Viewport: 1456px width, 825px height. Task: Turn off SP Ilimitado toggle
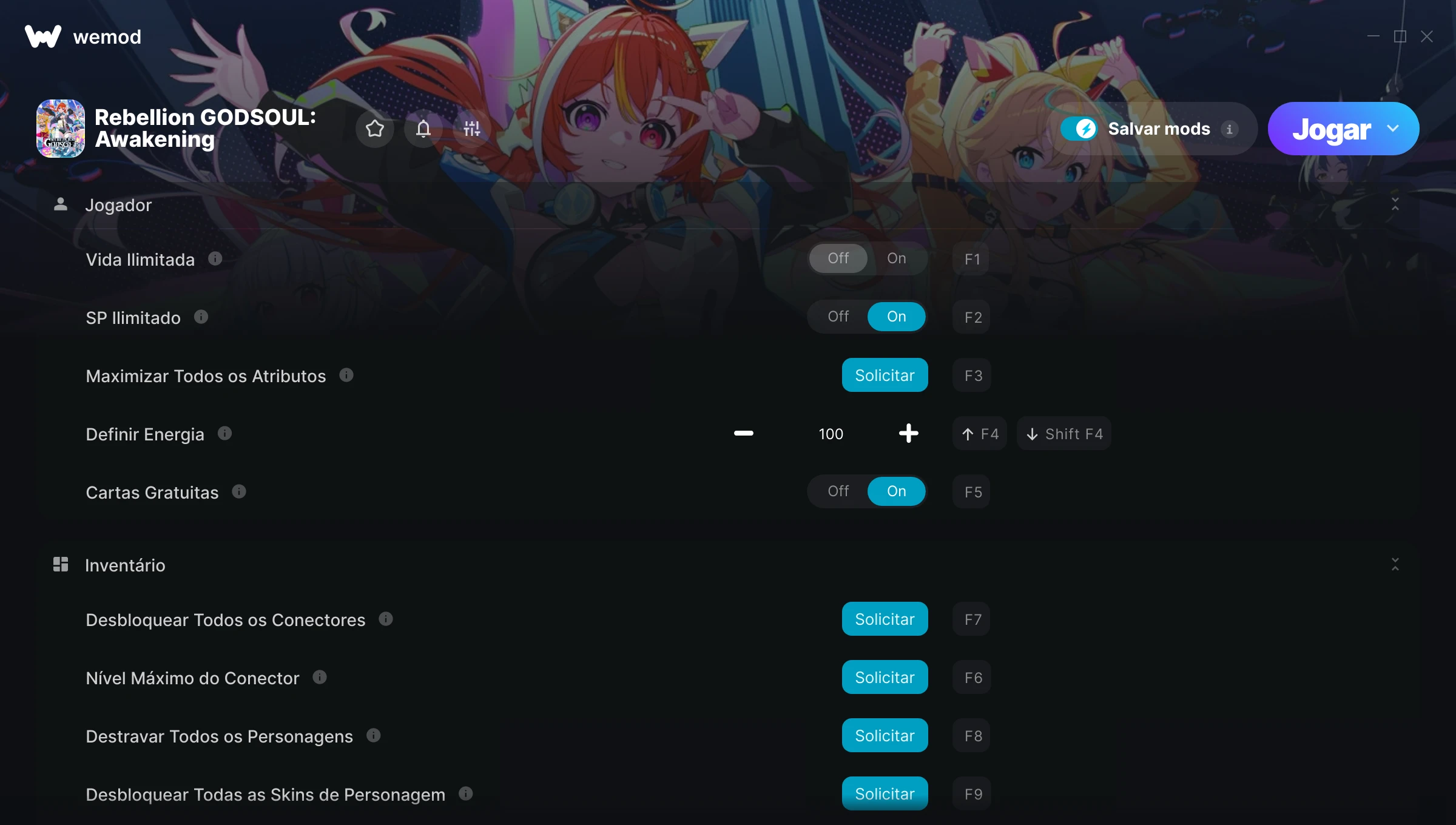[838, 317]
